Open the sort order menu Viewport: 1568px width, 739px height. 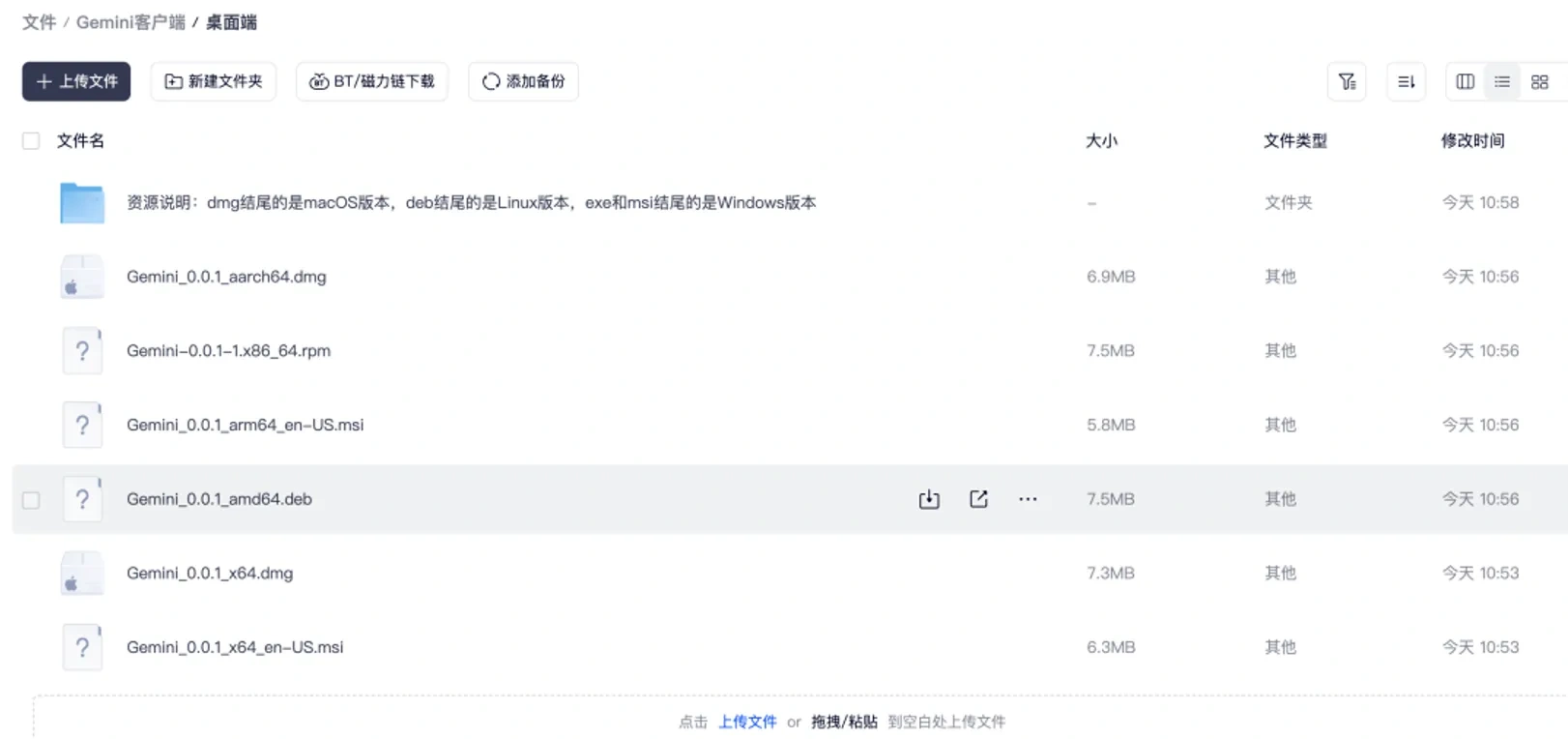point(1406,82)
